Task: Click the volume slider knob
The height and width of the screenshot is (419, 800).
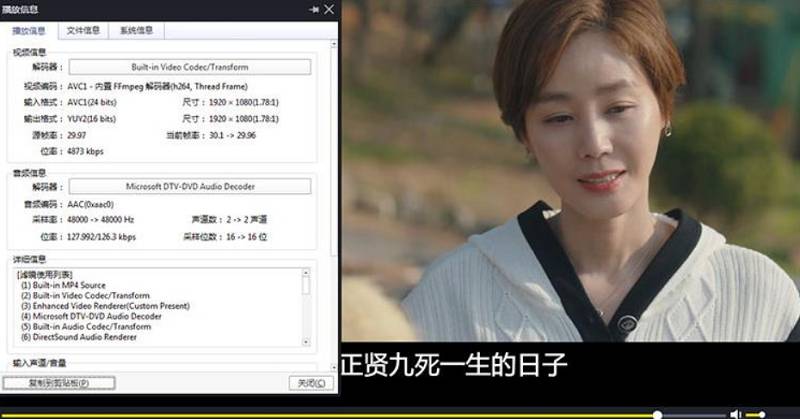Action: [x=762, y=414]
